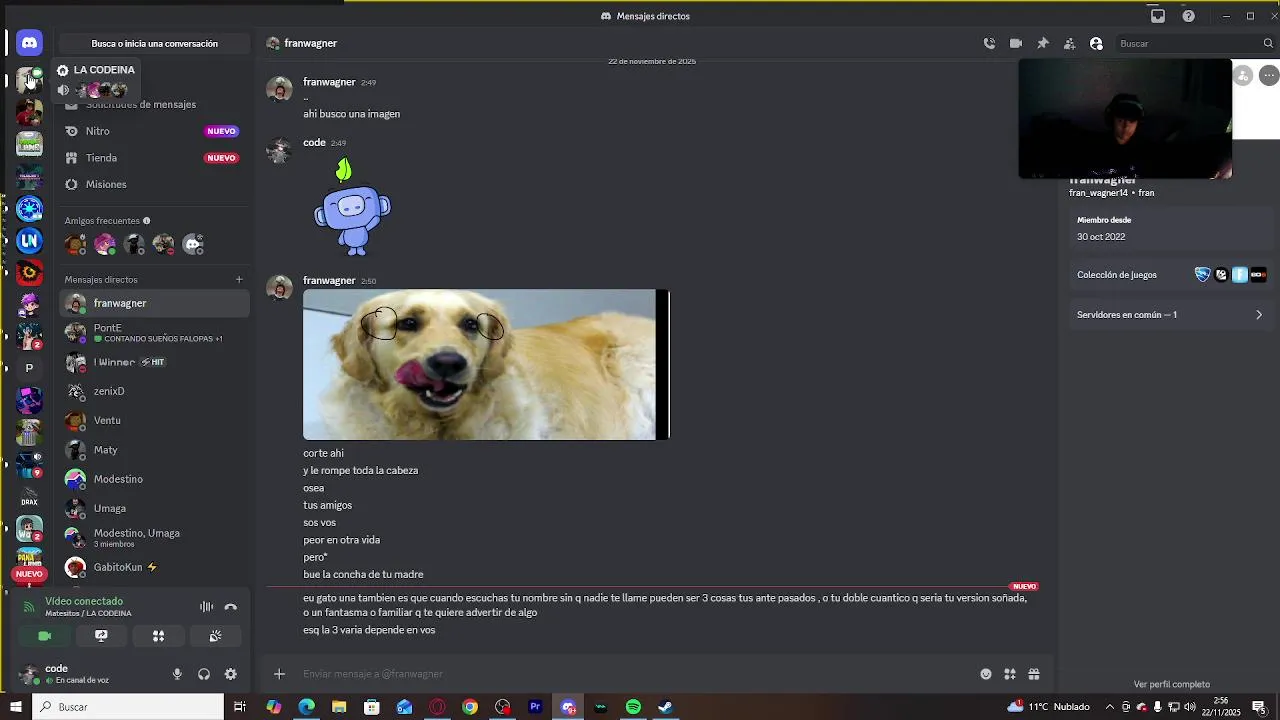Open Premiere Pro from the taskbar
This screenshot has height=720, width=1280.
pos(535,707)
